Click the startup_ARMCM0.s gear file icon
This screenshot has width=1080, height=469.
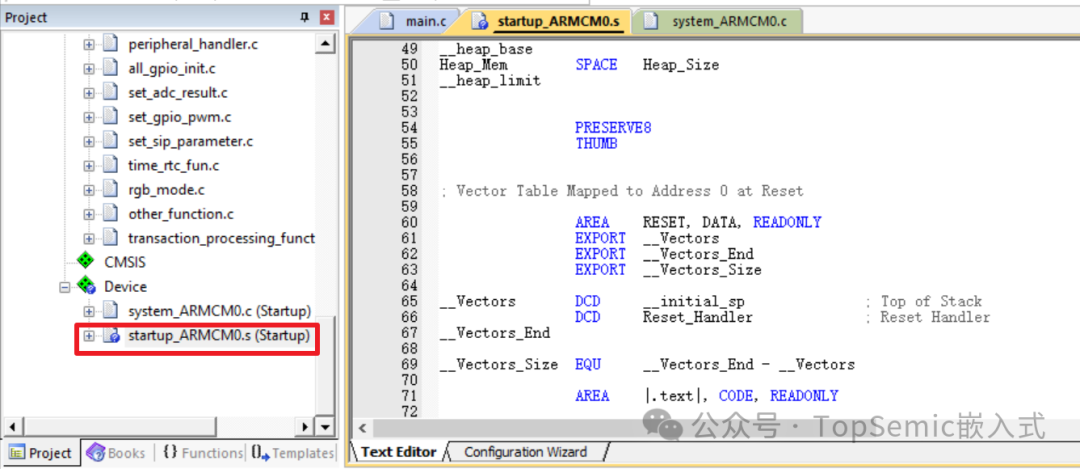click(112, 336)
